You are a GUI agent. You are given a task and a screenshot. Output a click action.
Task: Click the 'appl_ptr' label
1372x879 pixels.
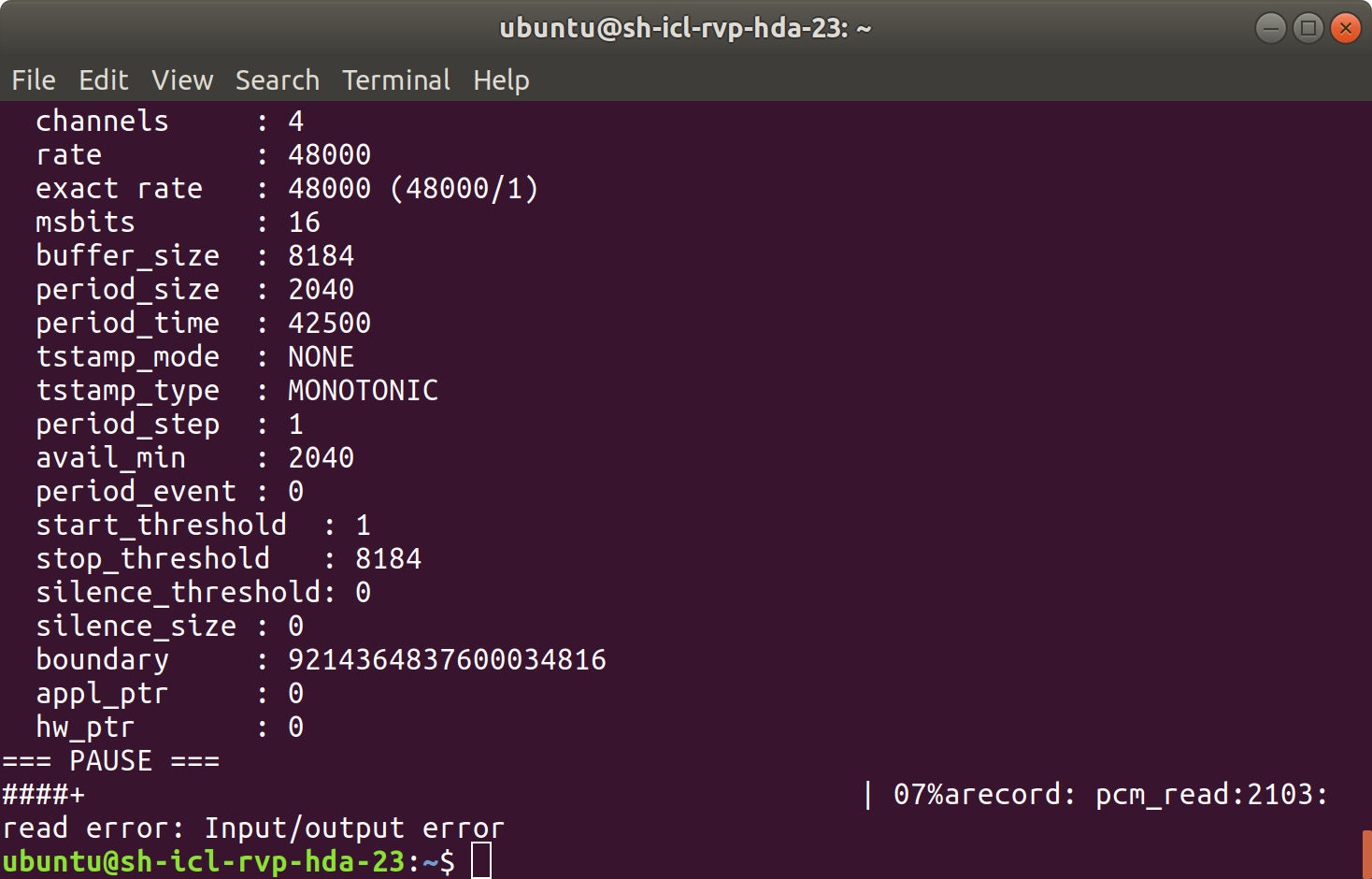click(103, 694)
